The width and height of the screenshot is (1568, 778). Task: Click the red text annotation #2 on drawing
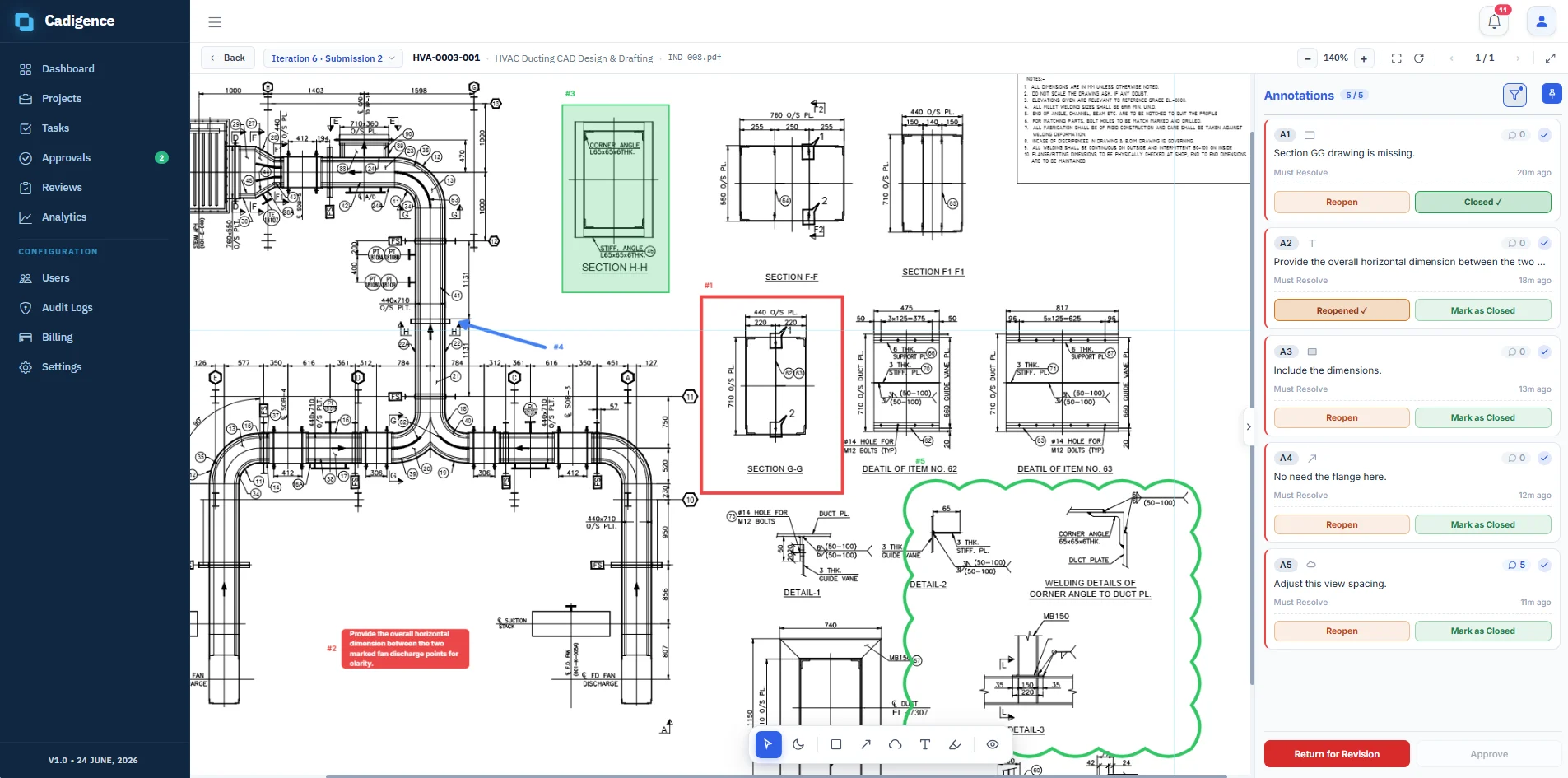click(405, 649)
